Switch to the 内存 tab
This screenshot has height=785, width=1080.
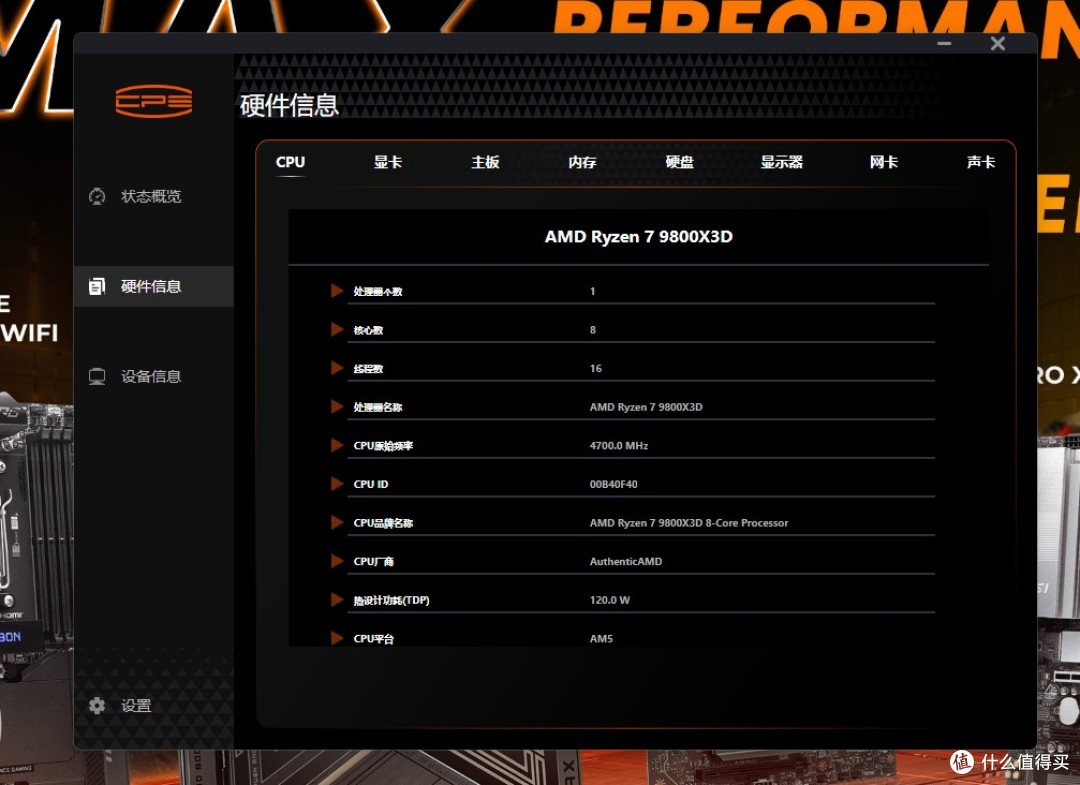click(x=582, y=162)
